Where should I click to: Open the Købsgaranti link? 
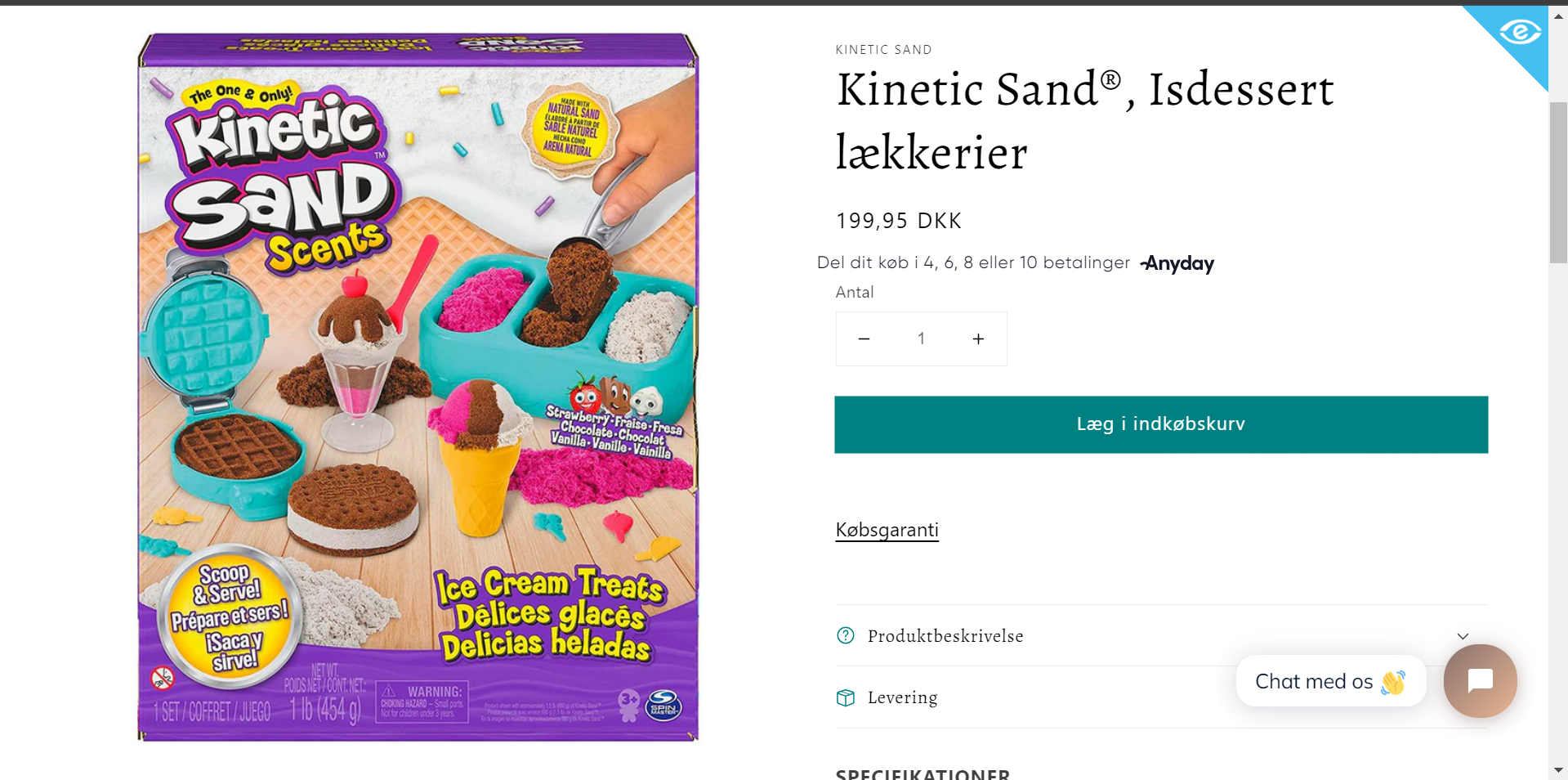click(x=887, y=530)
